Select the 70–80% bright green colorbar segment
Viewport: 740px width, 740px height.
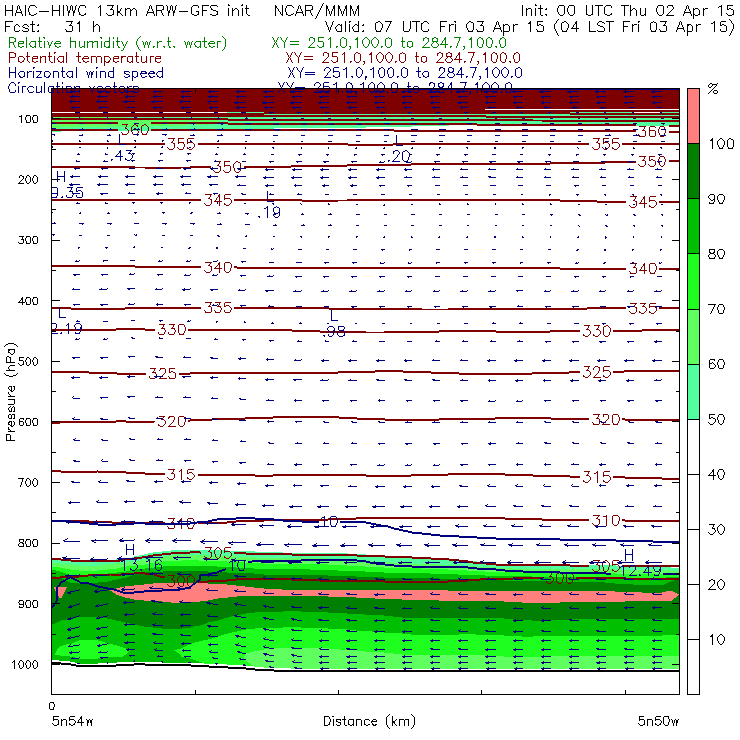(693, 281)
